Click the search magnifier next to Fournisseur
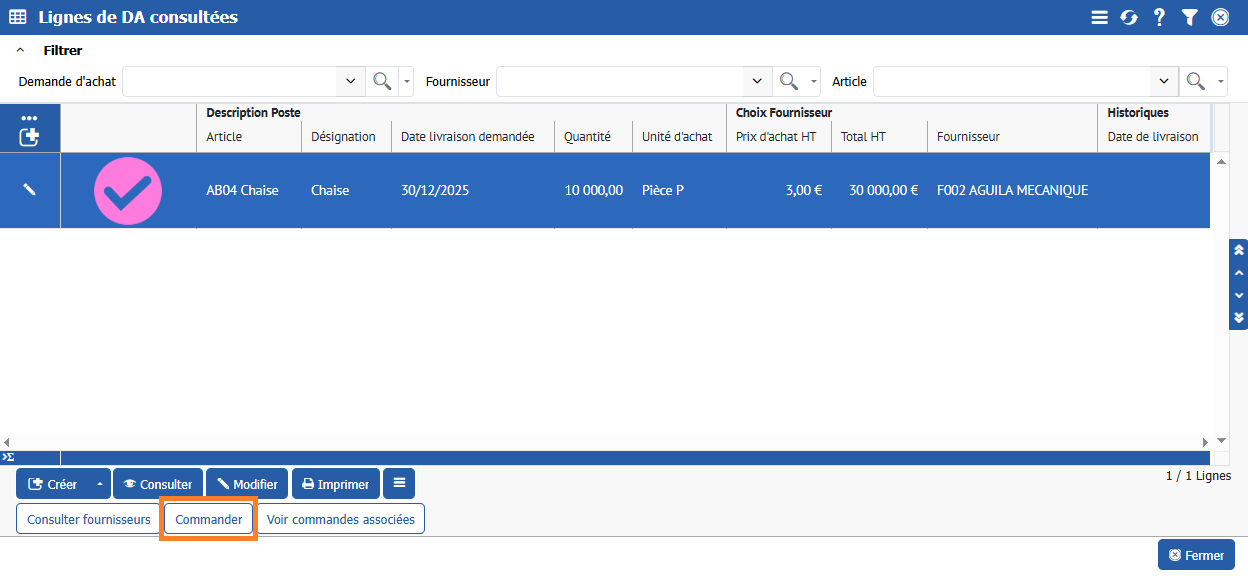Screen dimensions: 1248x576 pos(788,81)
